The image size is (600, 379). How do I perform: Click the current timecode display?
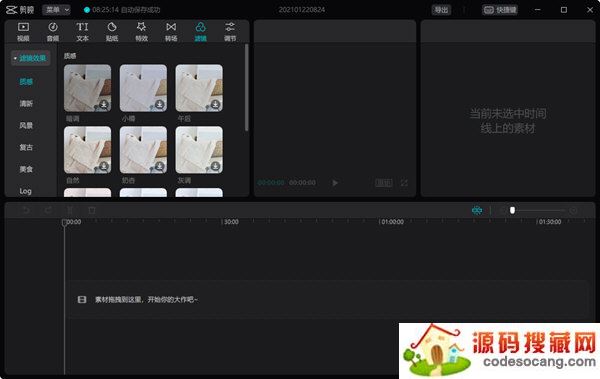[271, 183]
